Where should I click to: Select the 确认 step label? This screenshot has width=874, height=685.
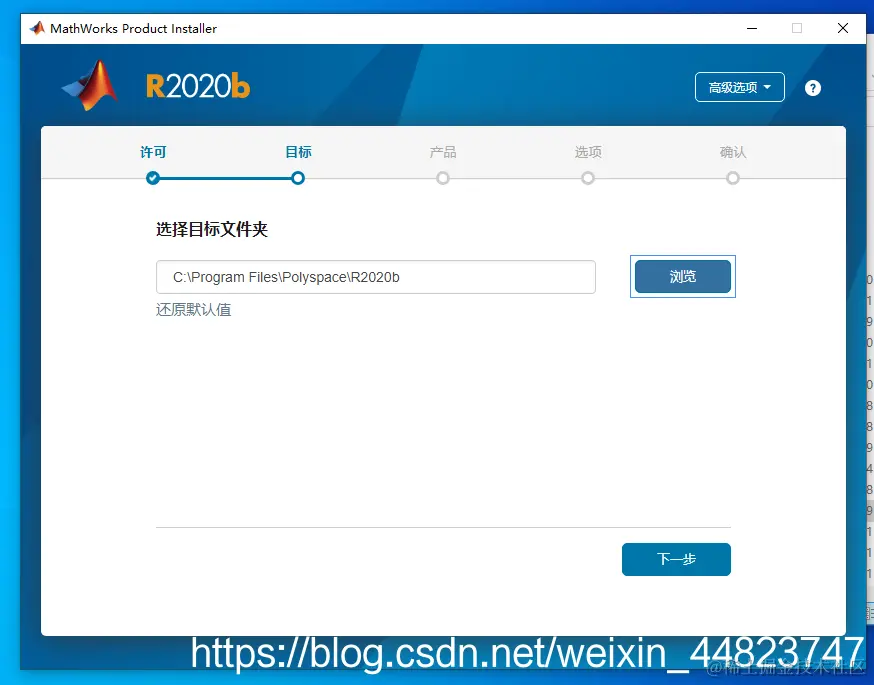click(x=732, y=152)
